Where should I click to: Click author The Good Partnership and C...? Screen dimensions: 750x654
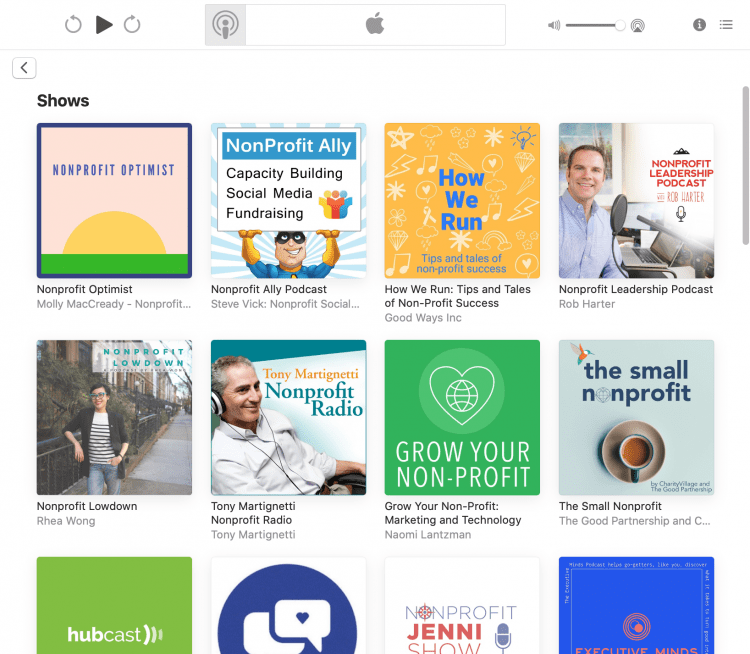click(635, 521)
